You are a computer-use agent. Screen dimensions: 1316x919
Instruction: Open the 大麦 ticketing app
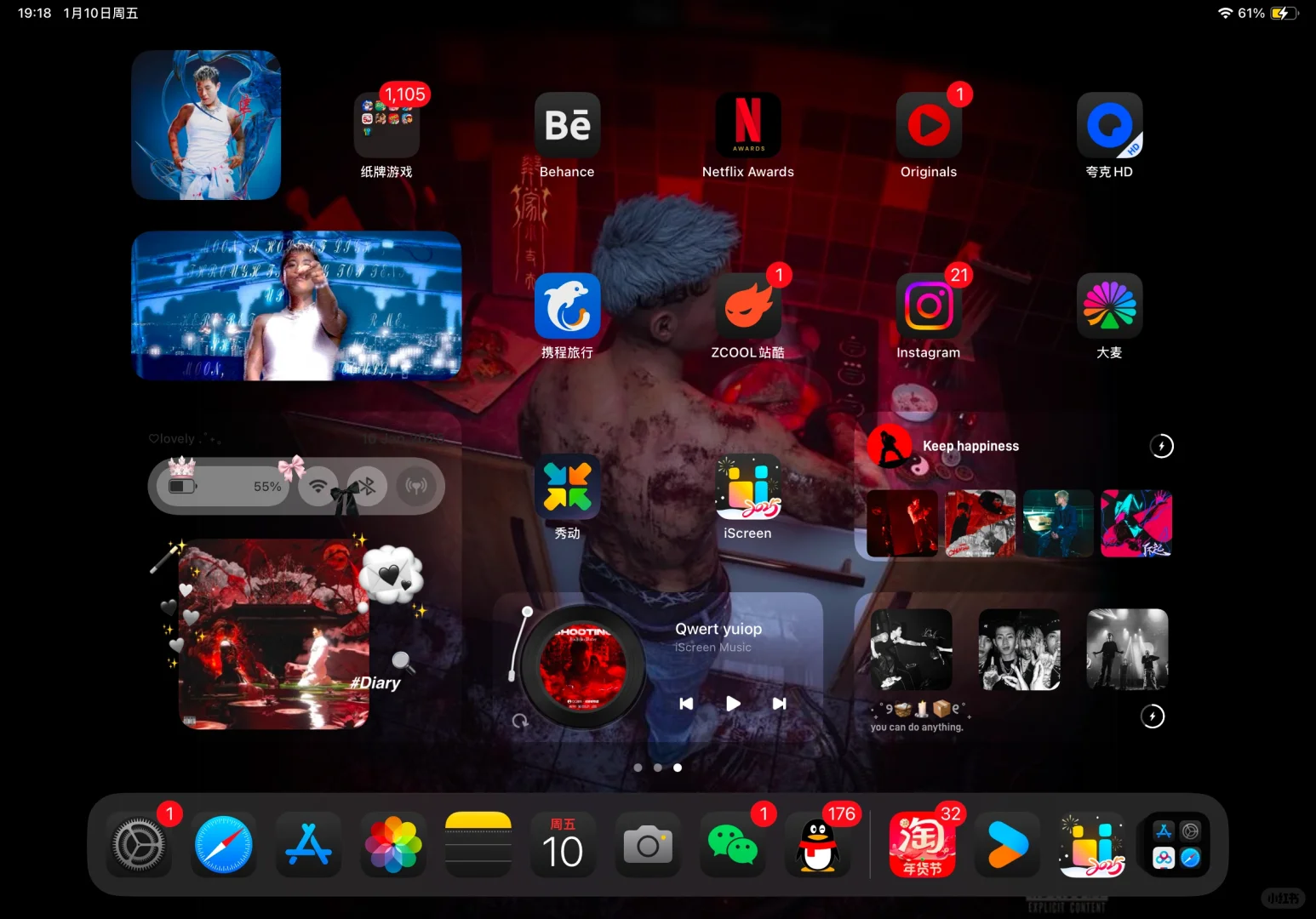click(x=1109, y=305)
